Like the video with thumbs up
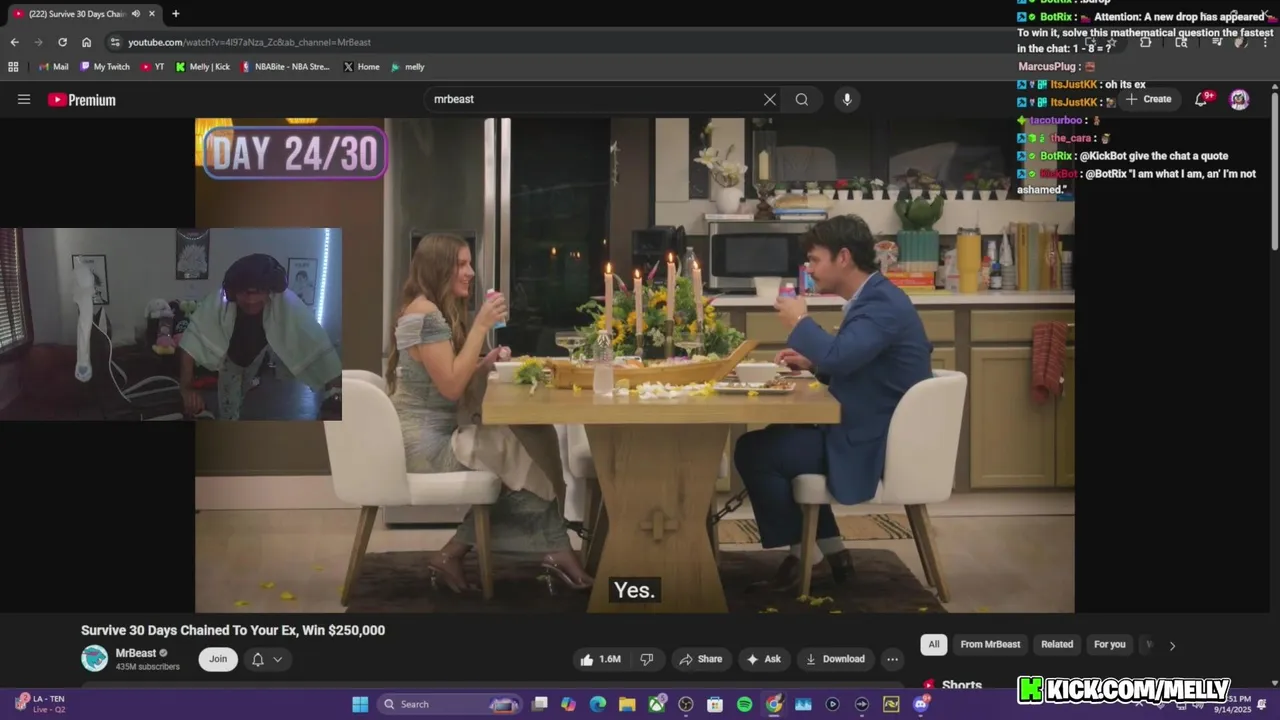 pos(601,659)
